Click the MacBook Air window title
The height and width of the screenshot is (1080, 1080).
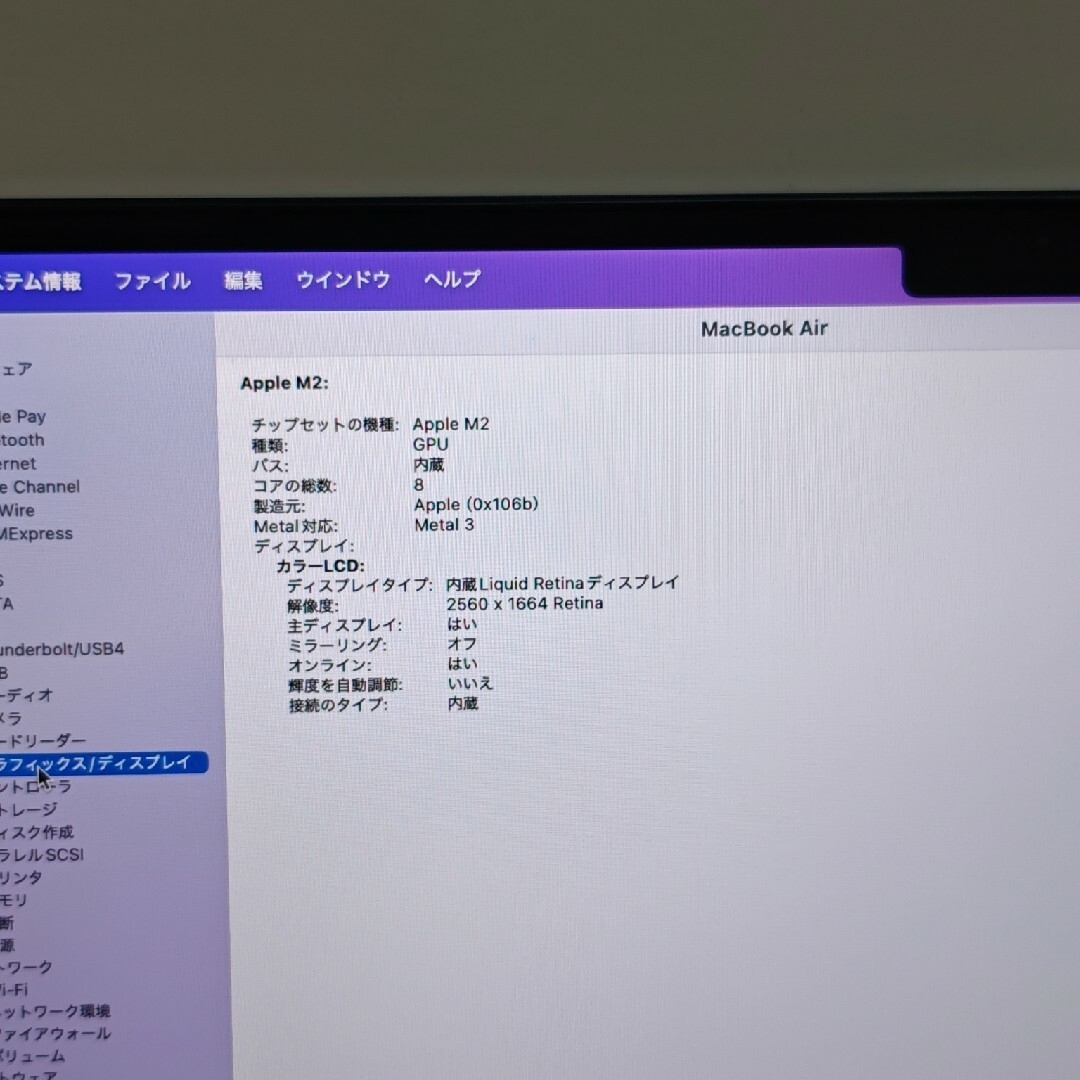(x=765, y=329)
